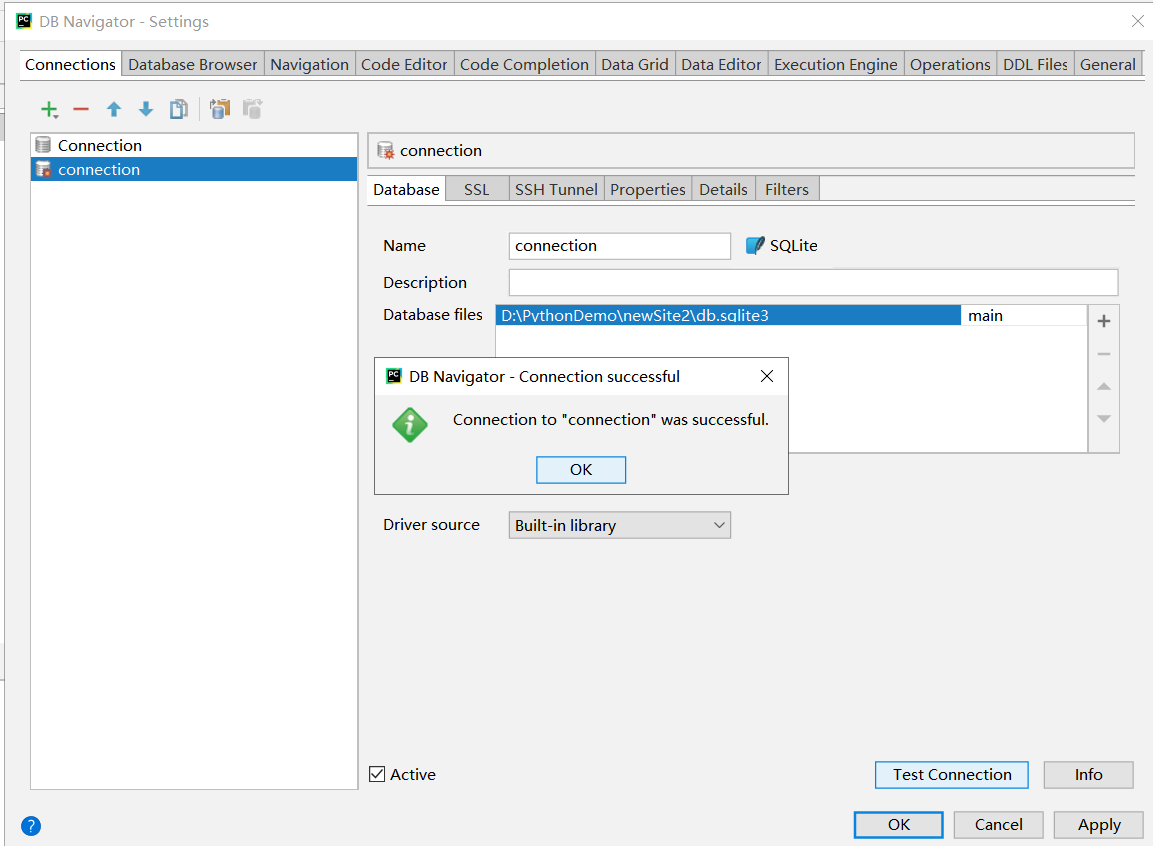Click the remove connection icon
Screen dimensions: 1153x846
(81, 109)
